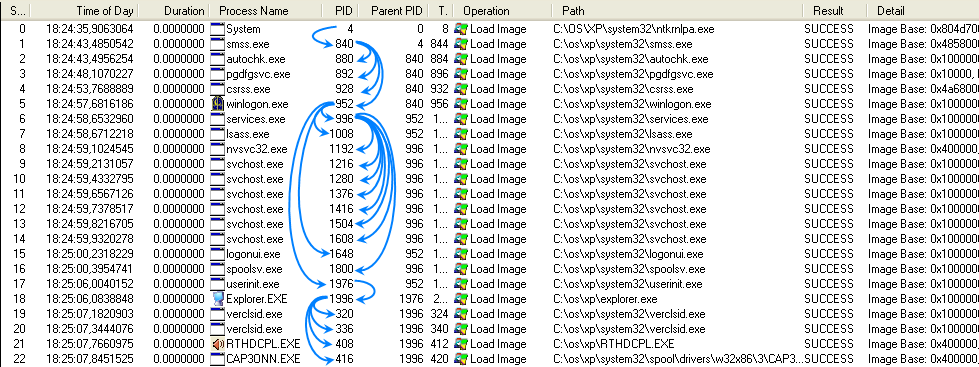Click the userinit.exe process icon
Image resolution: width=979 pixels, height=367 pixels.
[217, 284]
